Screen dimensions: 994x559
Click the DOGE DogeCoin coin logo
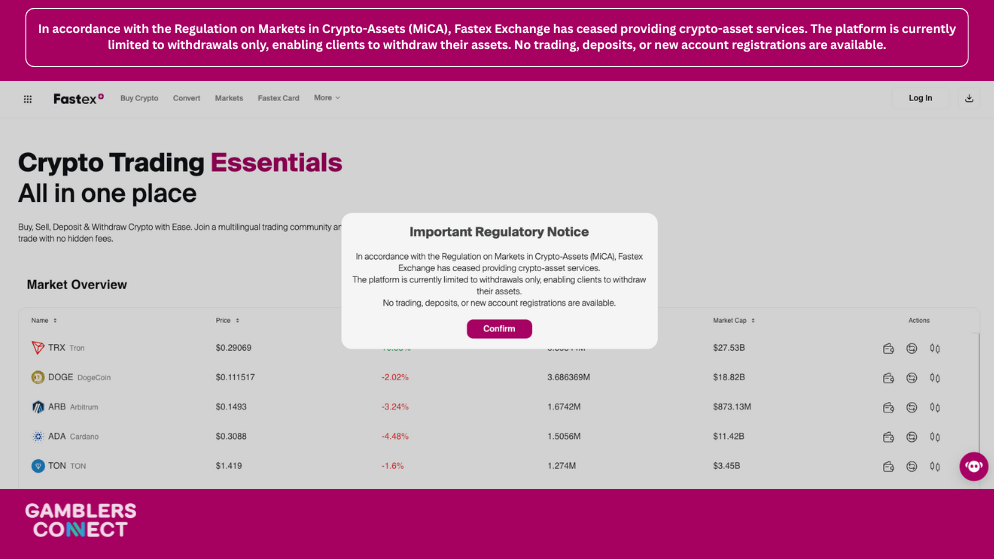coord(38,377)
